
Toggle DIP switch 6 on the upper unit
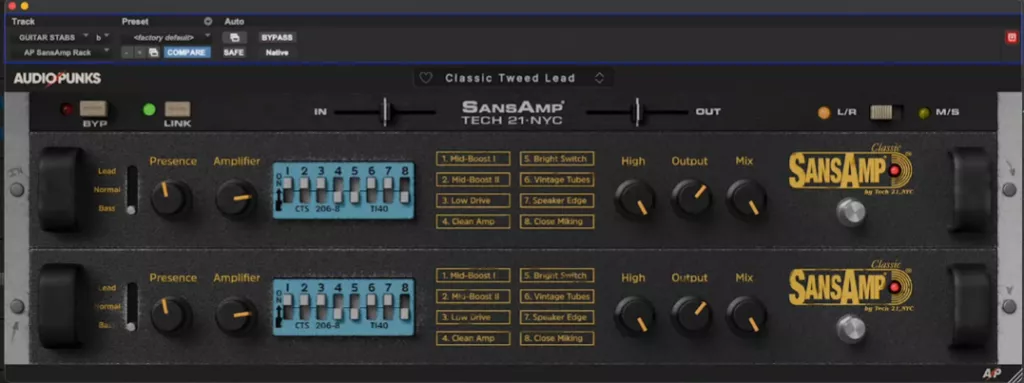tap(372, 190)
